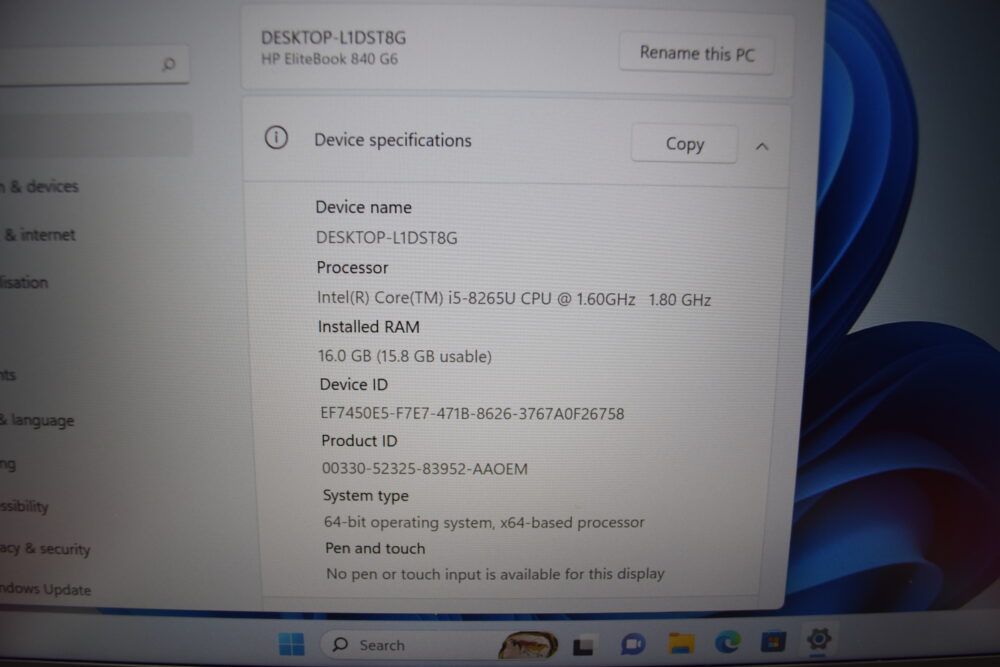Open Microsoft Store from the taskbar
The width and height of the screenshot is (1000, 667).
[772, 641]
